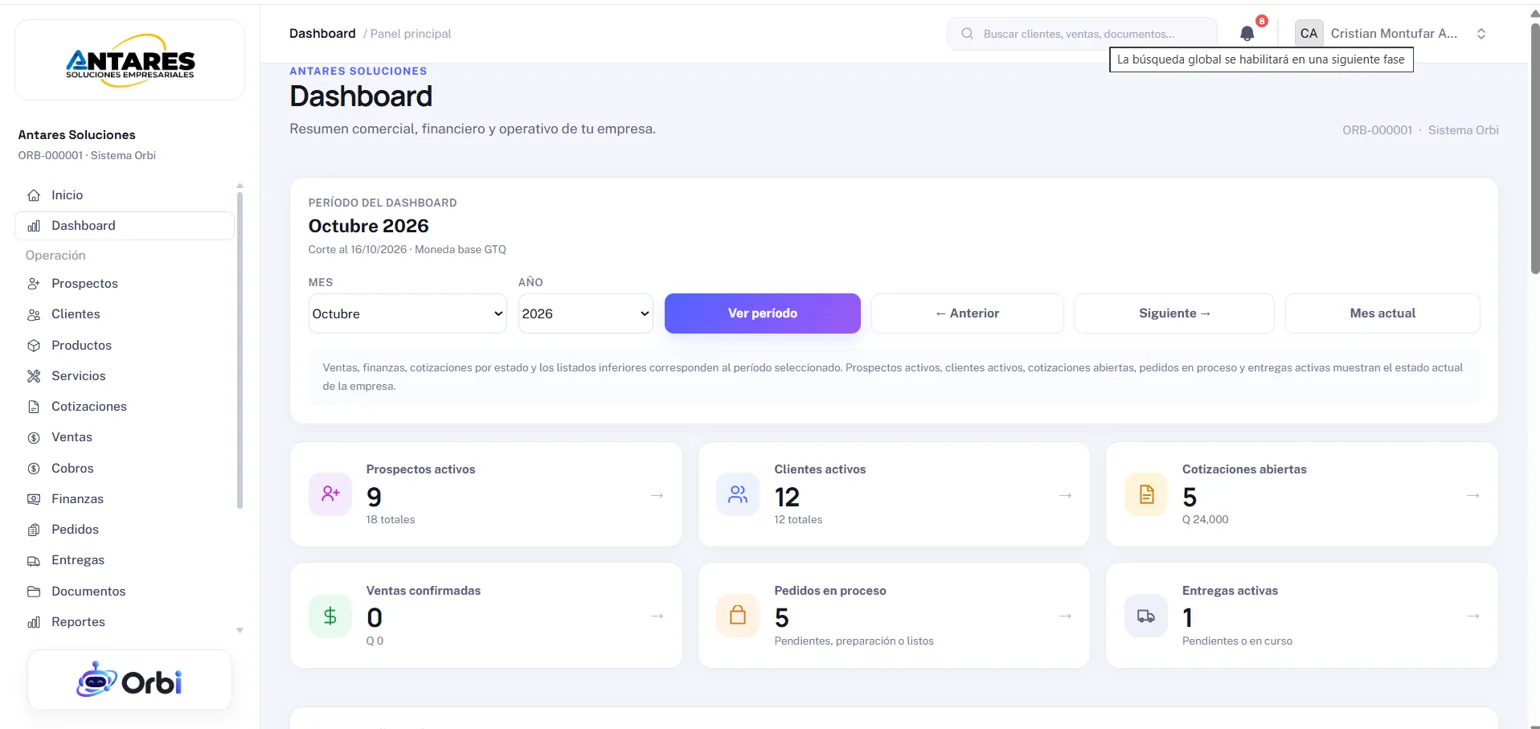
Task: Advance to next period with Siguiente
Action: point(1175,313)
